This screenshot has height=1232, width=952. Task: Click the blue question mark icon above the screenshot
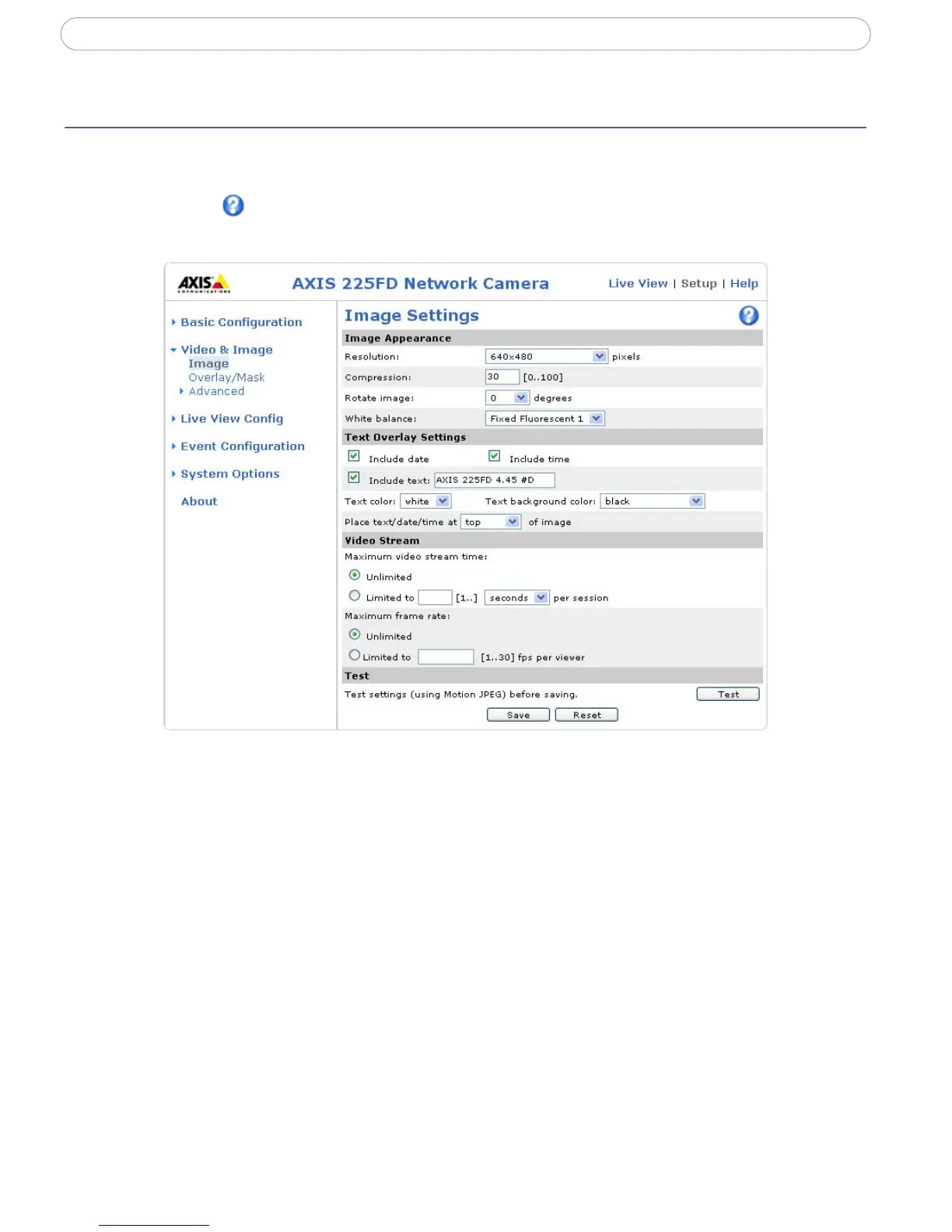233,205
